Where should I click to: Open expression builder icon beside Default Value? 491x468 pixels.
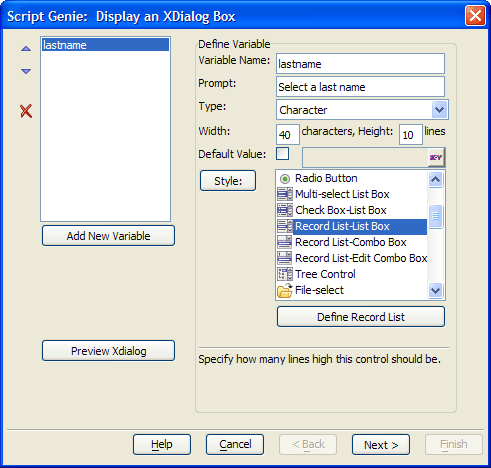[436, 158]
